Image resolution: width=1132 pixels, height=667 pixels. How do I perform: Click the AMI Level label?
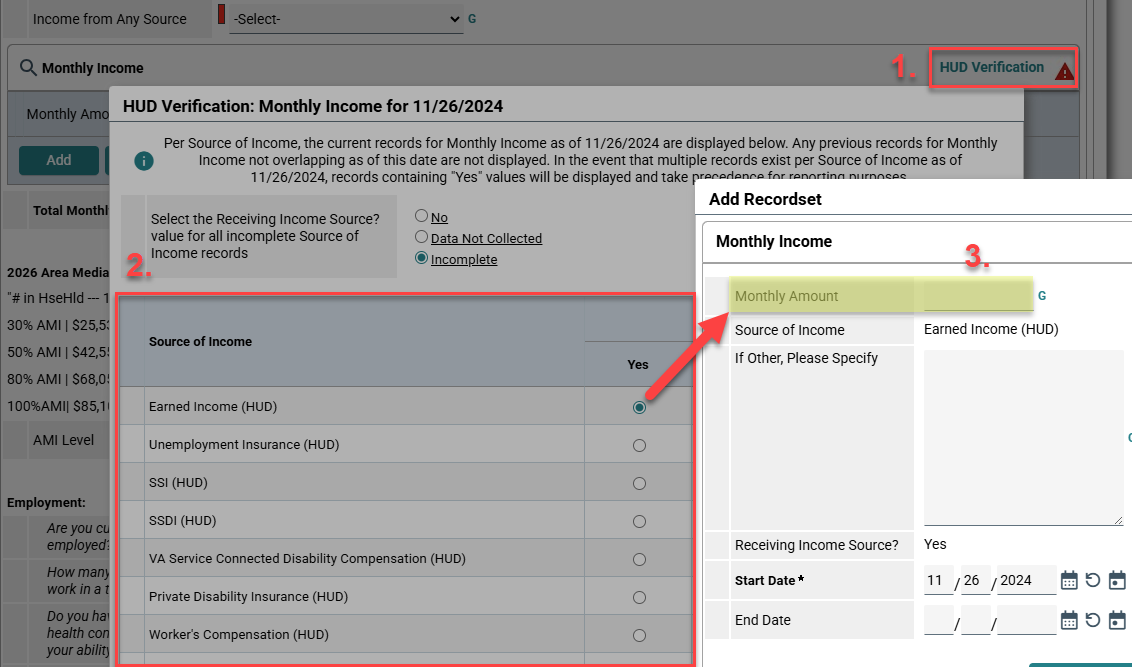click(x=64, y=440)
